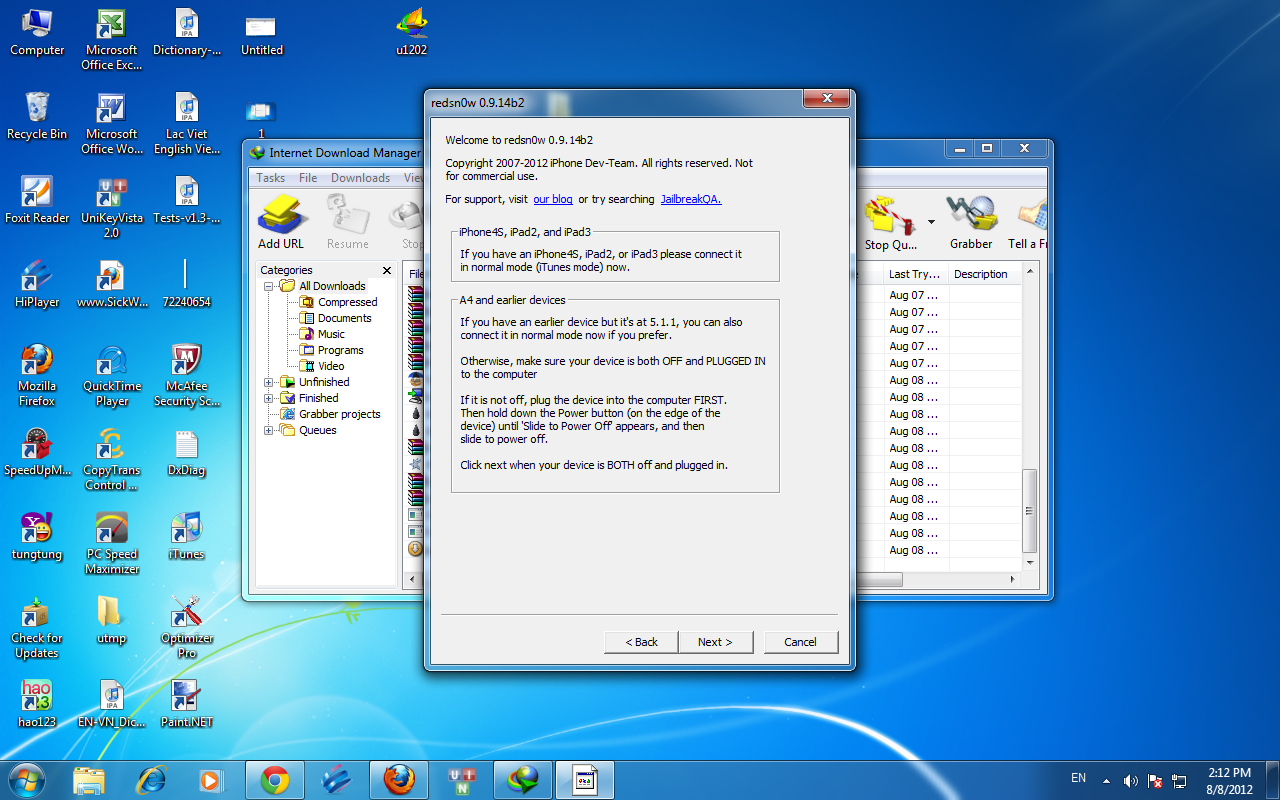Select Optimizer Pro desktop shortcut
Screen dimensions: 1280x800
pyautogui.click(x=186, y=629)
